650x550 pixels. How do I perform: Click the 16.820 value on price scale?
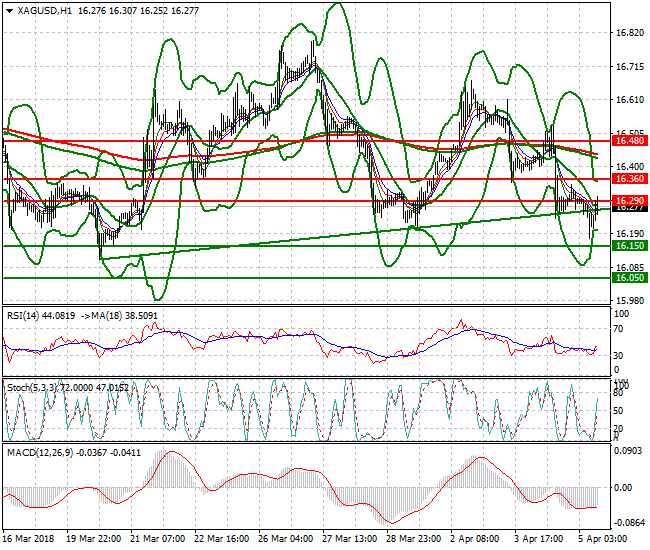pos(628,33)
